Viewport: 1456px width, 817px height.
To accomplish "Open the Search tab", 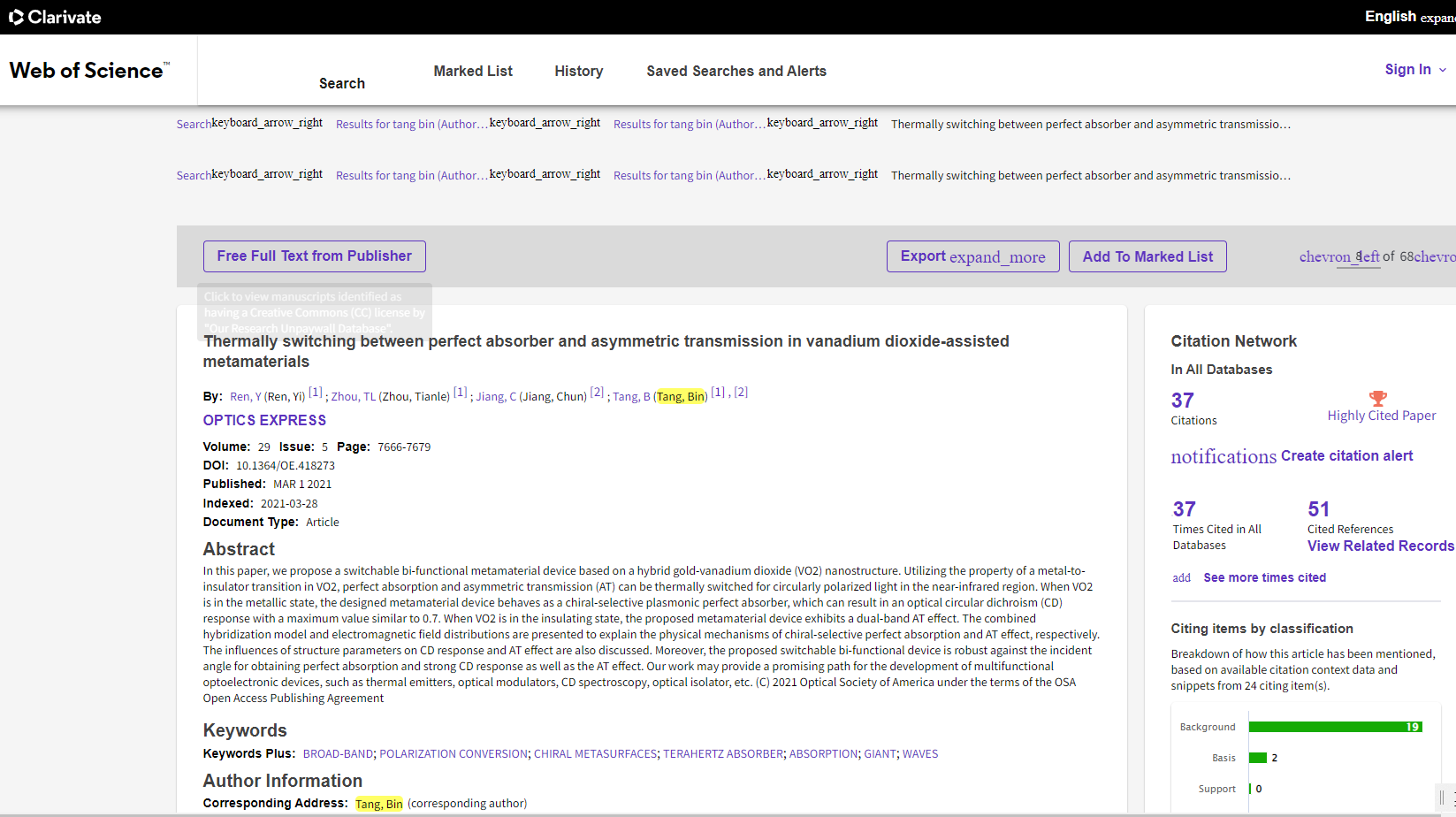I will 342,83.
